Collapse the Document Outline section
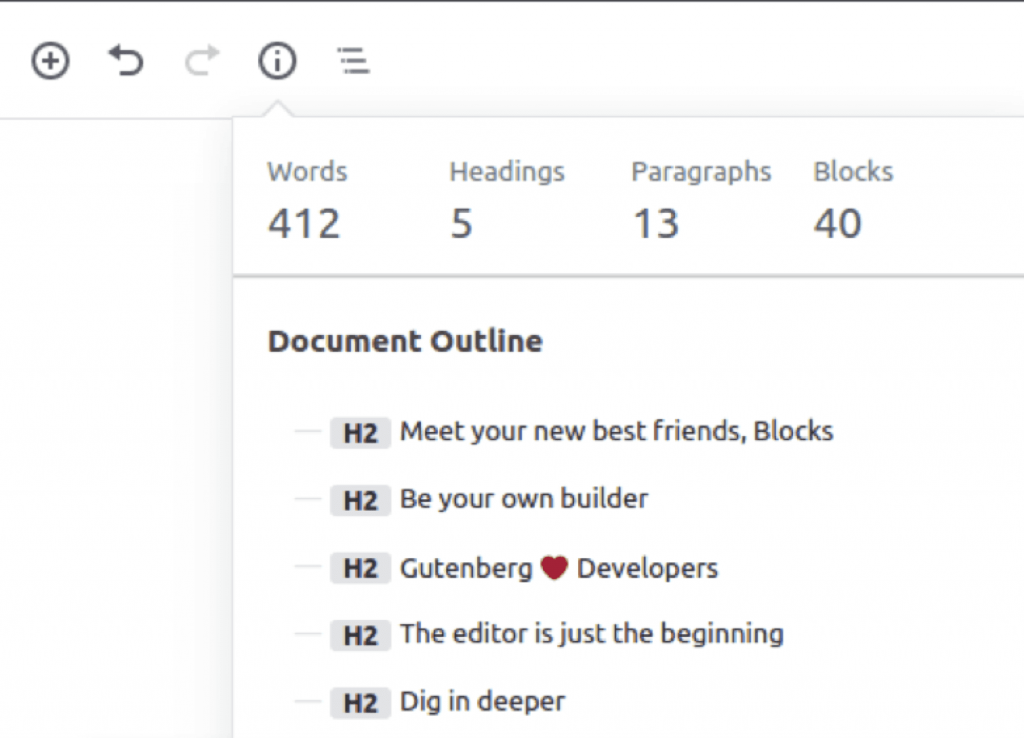 tap(405, 341)
